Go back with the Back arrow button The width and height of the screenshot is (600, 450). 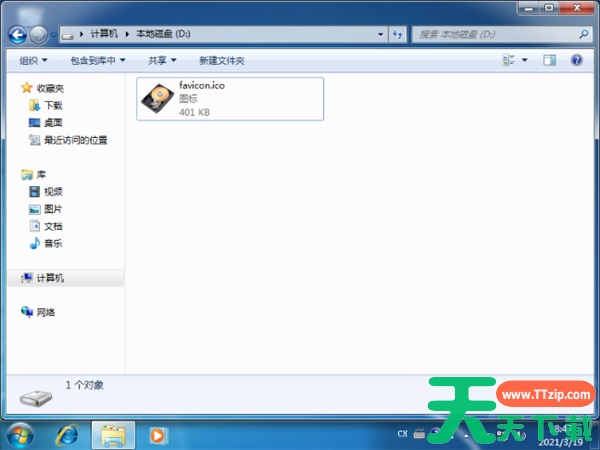pyautogui.click(x=18, y=35)
